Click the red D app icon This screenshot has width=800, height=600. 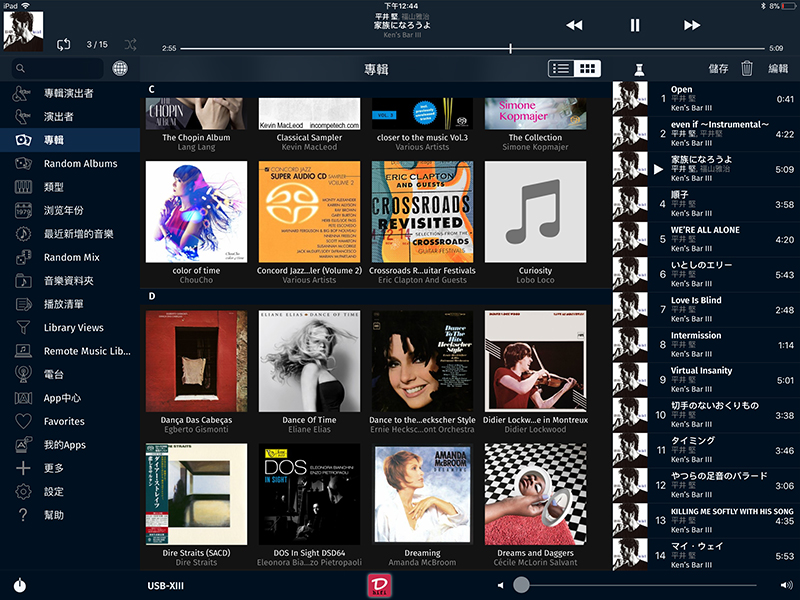click(x=379, y=585)
